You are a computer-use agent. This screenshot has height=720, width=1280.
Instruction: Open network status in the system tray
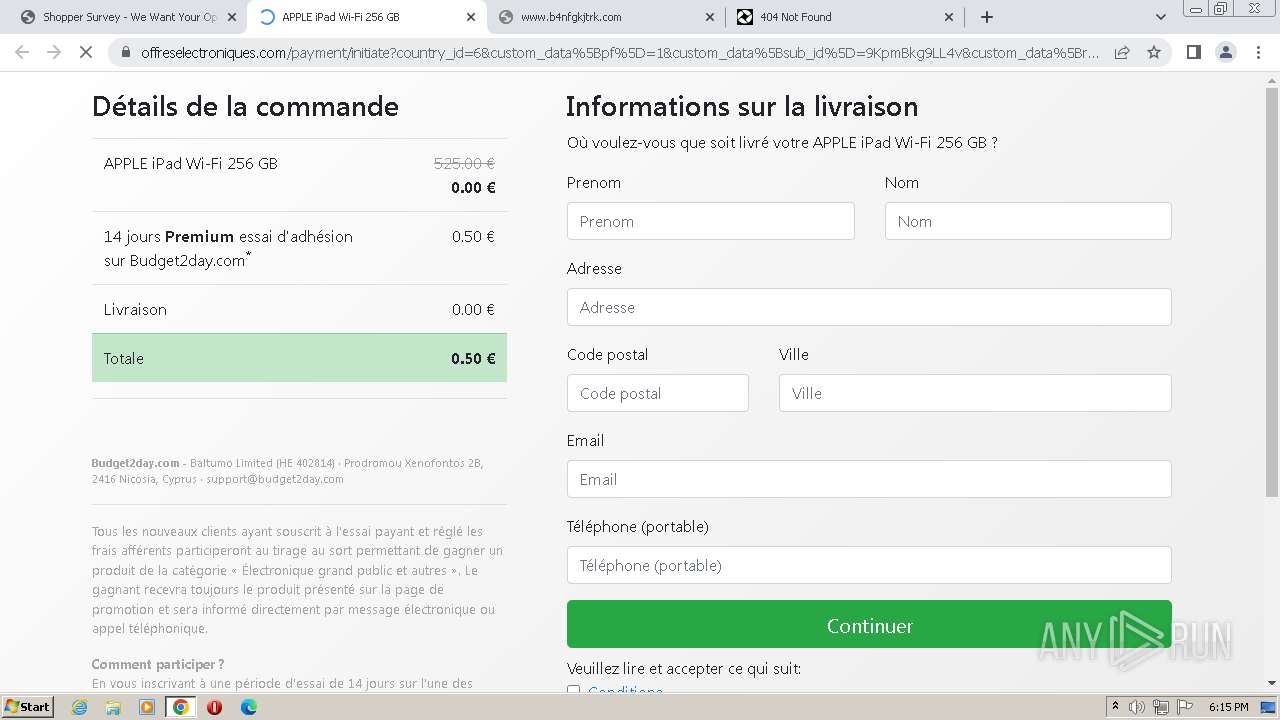point(1161,707)
